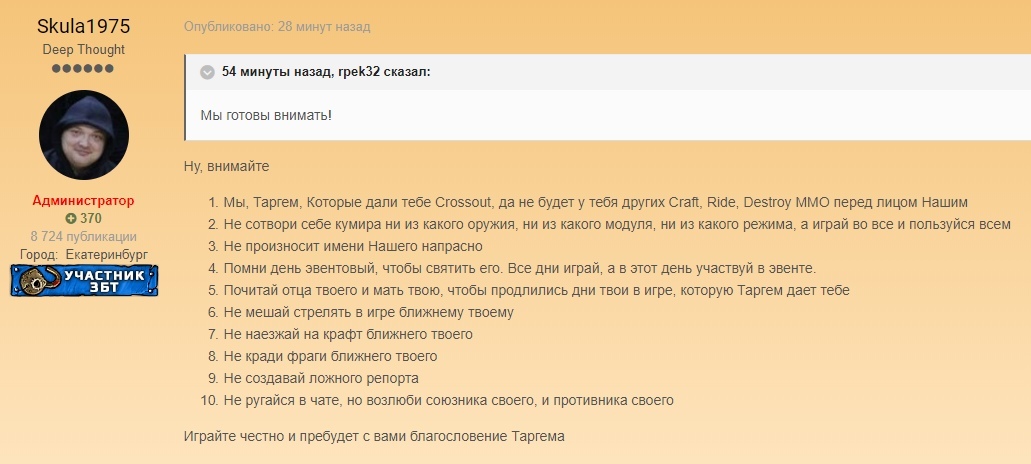
Task: Click item 'Помни день эвентовый'
Action: 519,269
